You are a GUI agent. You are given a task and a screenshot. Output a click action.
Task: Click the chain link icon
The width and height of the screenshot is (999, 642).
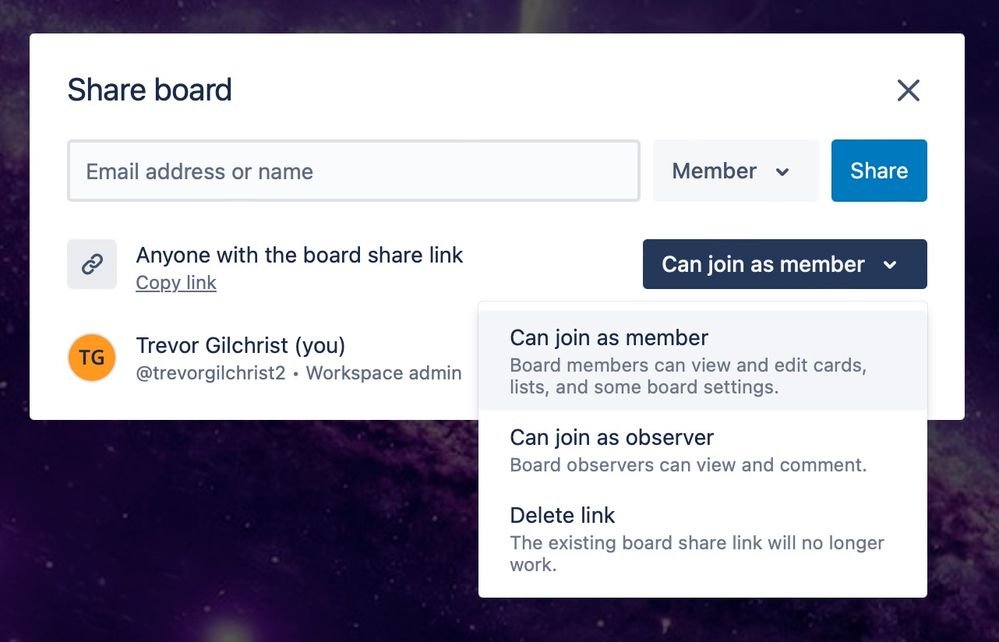point(92,264)
